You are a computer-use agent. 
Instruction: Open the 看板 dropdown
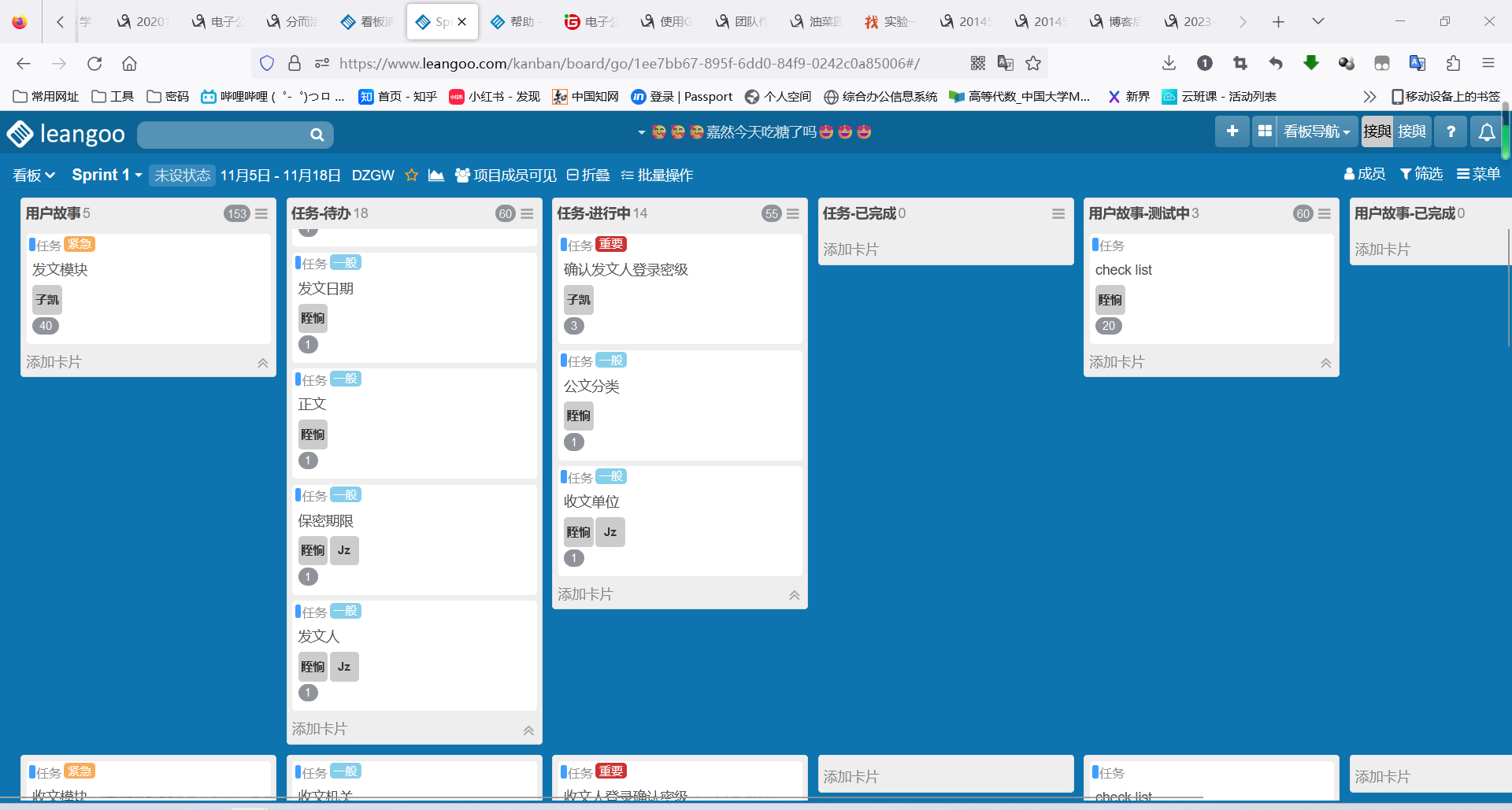[x=34, y=175]
